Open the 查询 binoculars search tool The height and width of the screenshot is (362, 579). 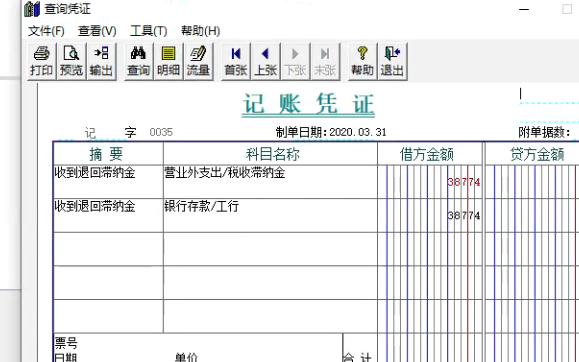point(138,61)
